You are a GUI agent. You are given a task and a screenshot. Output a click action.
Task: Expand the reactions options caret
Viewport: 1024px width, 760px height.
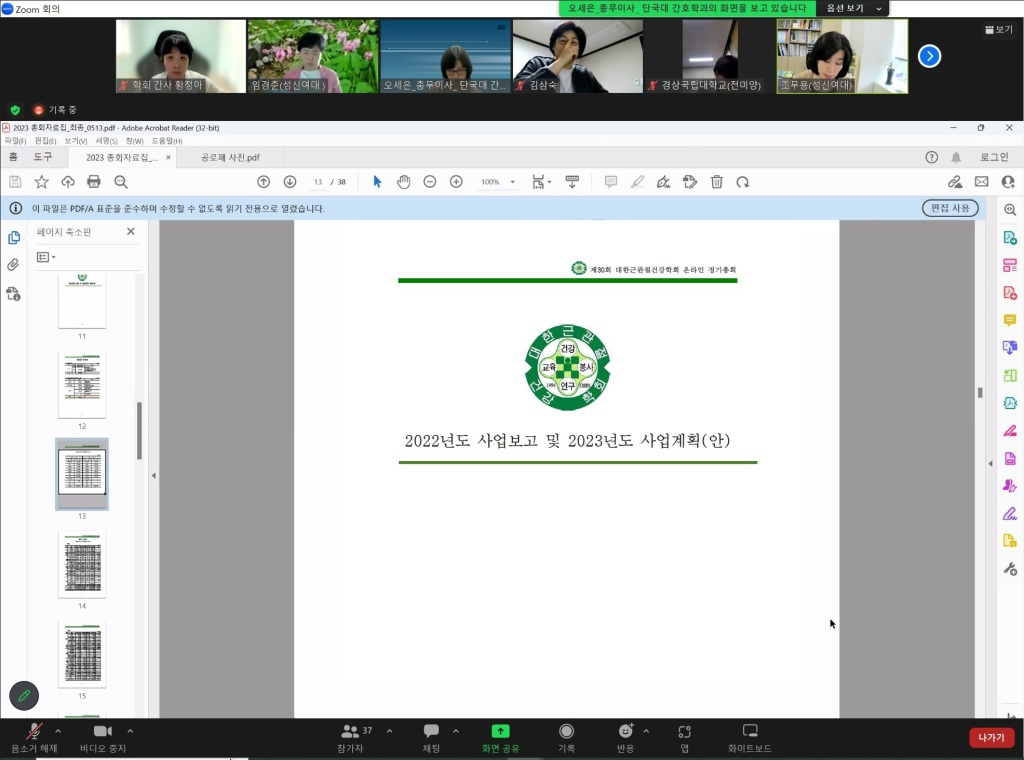(647, 731)
